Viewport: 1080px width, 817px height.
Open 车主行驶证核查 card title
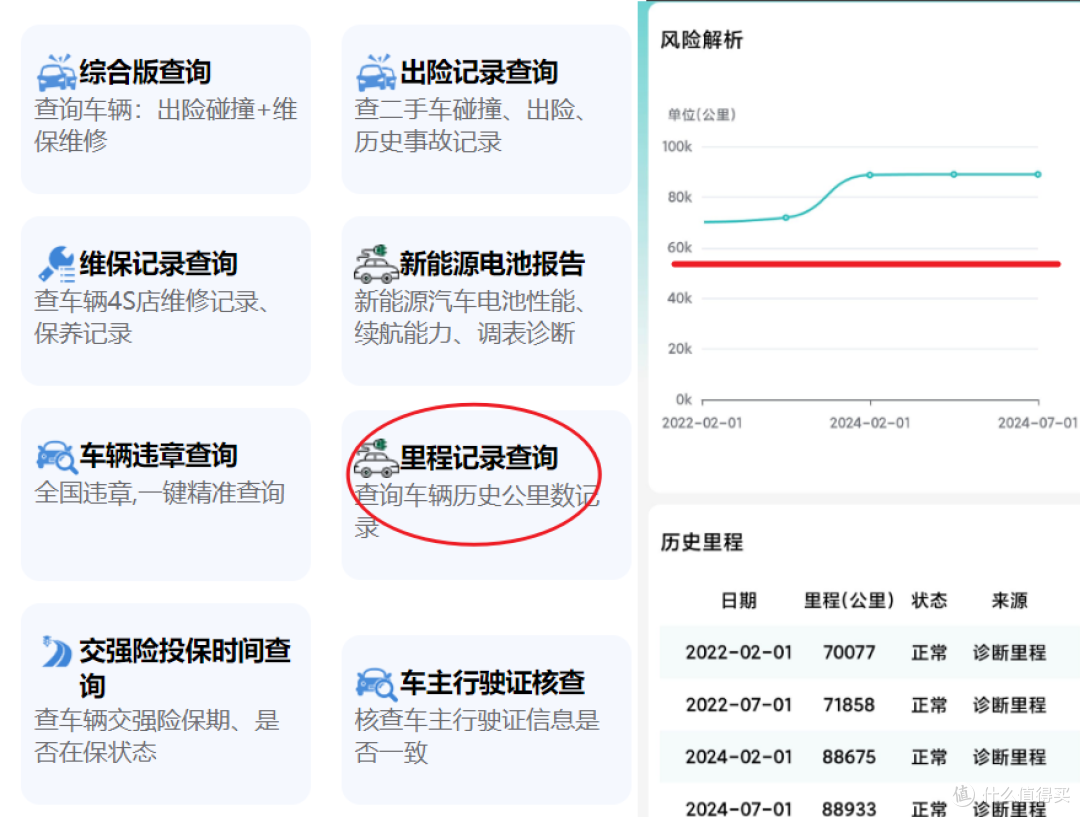[x=492, y=683]
